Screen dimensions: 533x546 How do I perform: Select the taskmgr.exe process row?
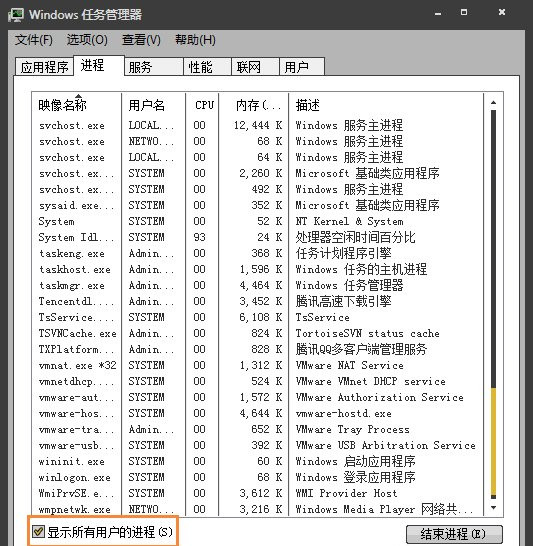pyautogui.click(x=258, y=286)
